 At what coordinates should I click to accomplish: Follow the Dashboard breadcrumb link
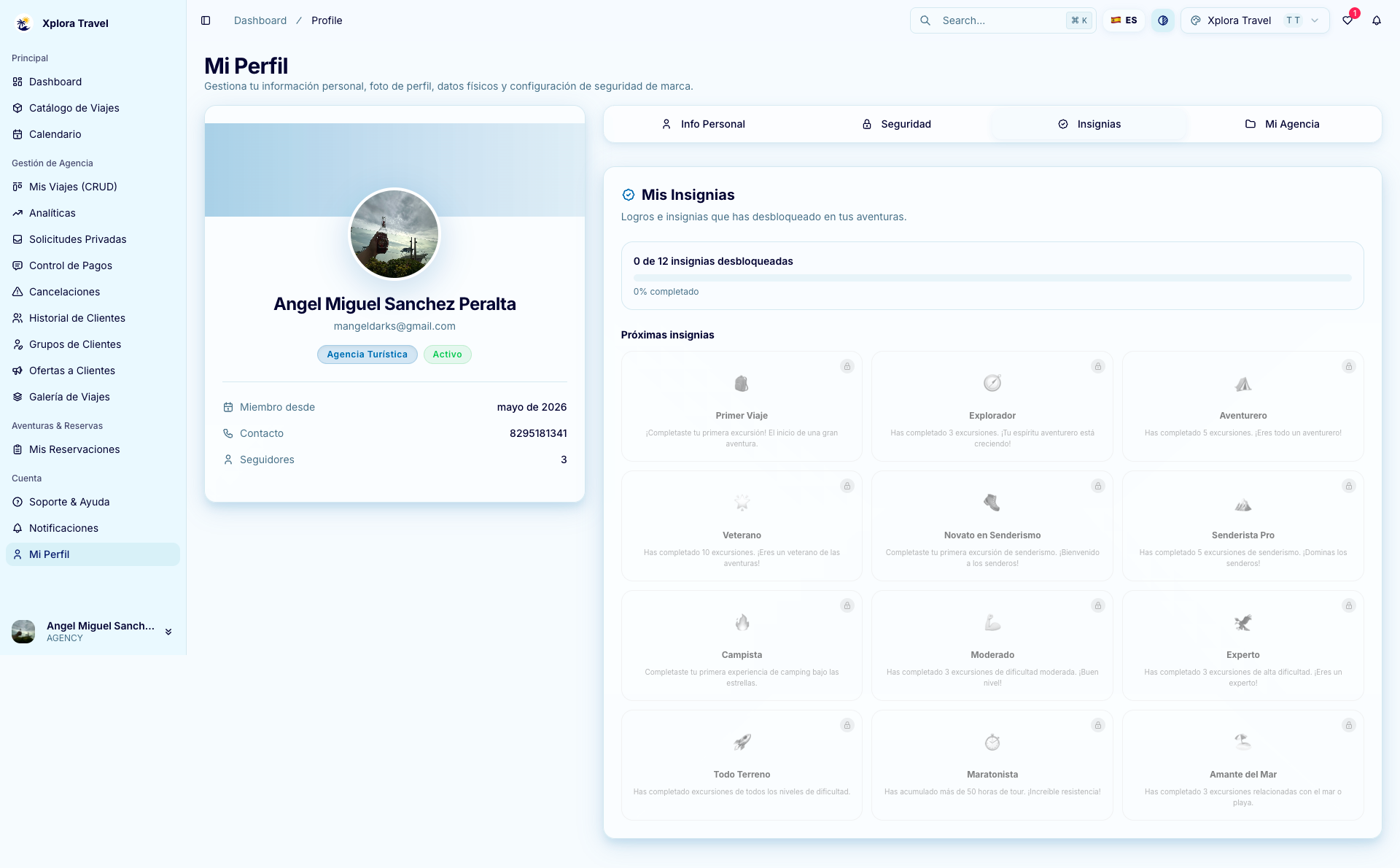coord(260,20)
